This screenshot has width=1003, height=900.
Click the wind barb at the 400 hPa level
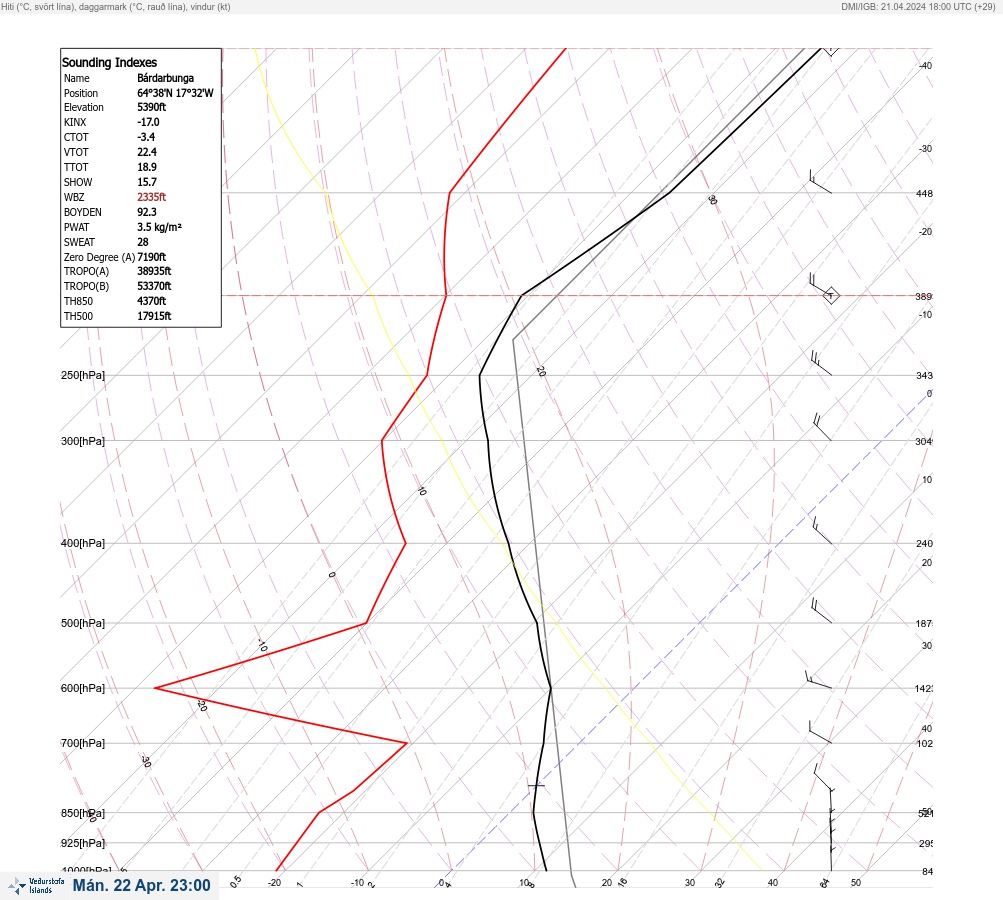click(822, 530)
